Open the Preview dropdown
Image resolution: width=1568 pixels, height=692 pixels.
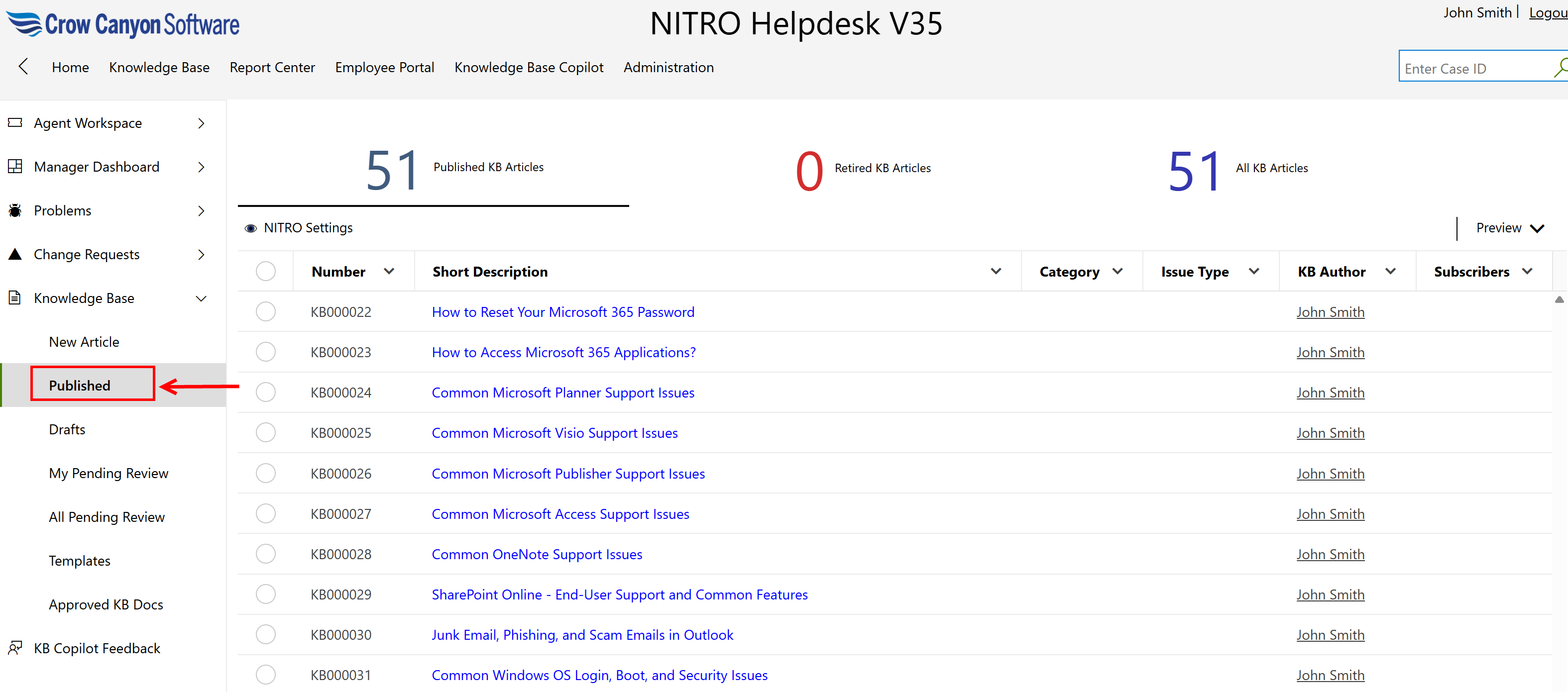pyautogui.click(x=1510, y=228)
